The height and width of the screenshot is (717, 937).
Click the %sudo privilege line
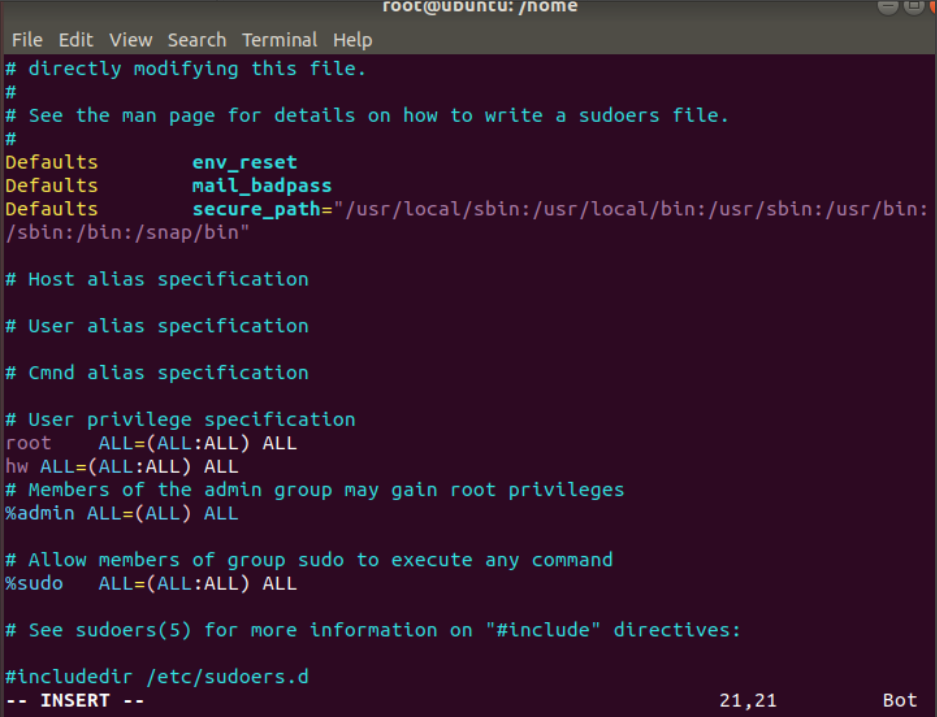tap(151, 583)
